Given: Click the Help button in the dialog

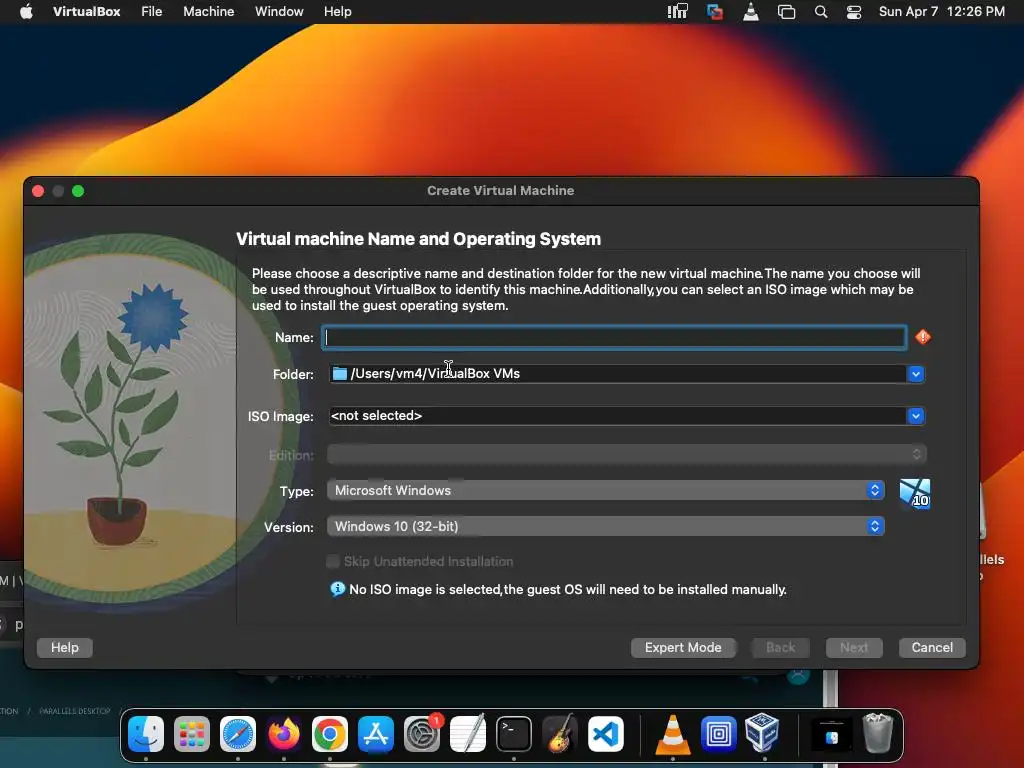Looking at the screenshot, I should pyautogui.click(x=65, y=647).
